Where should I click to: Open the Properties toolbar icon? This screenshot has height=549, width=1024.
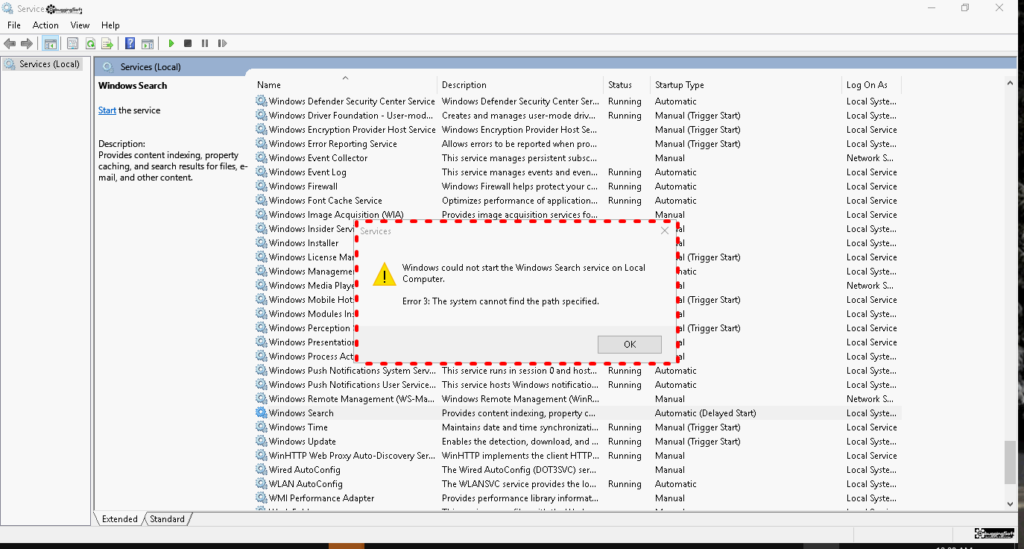[72, 44]
